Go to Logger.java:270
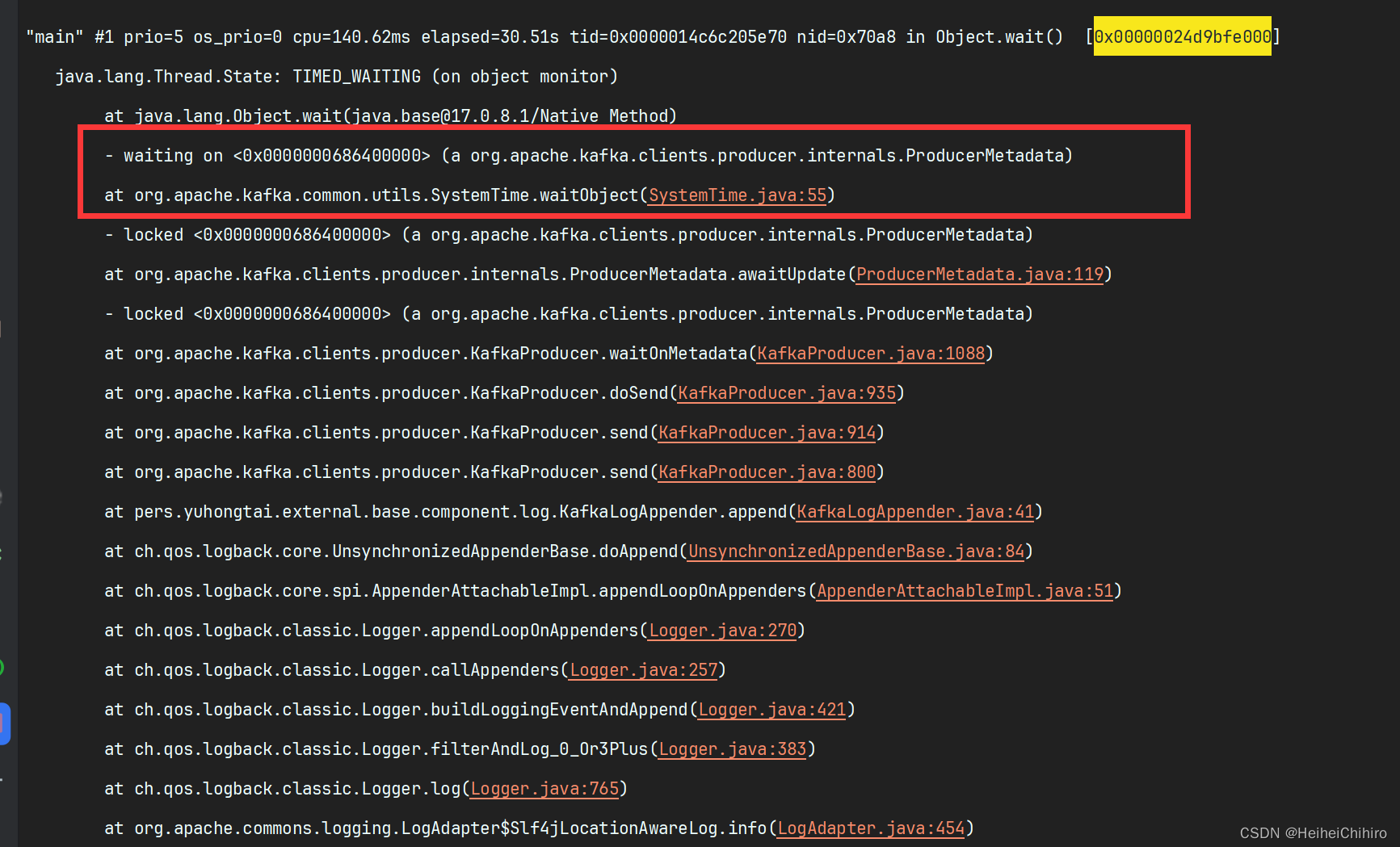 coord(723,631)
